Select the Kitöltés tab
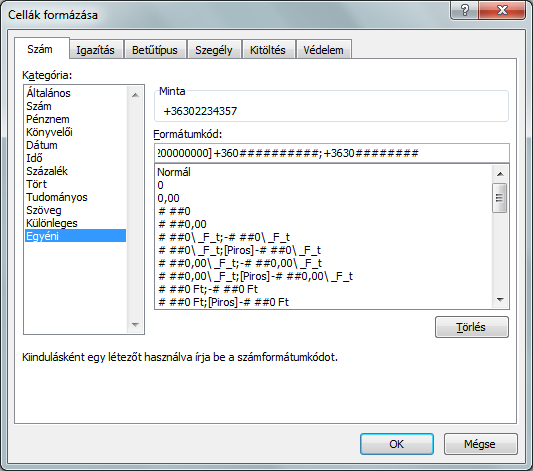Image resolution: width=533 pixels, height=471 pixels. (268, 50)
